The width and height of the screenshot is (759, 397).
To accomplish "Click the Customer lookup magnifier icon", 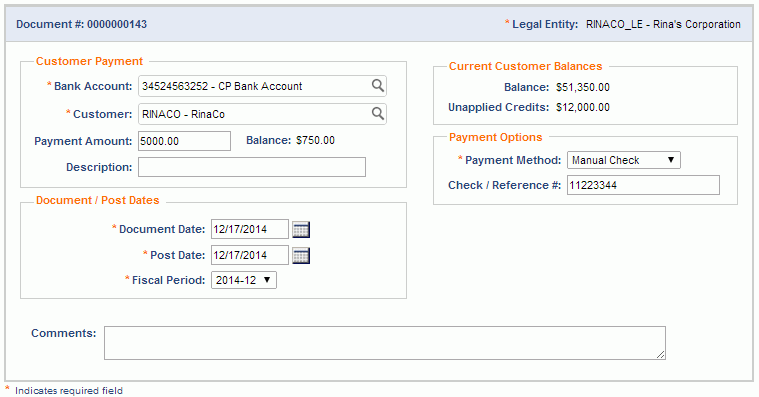I will pos(378,114).
